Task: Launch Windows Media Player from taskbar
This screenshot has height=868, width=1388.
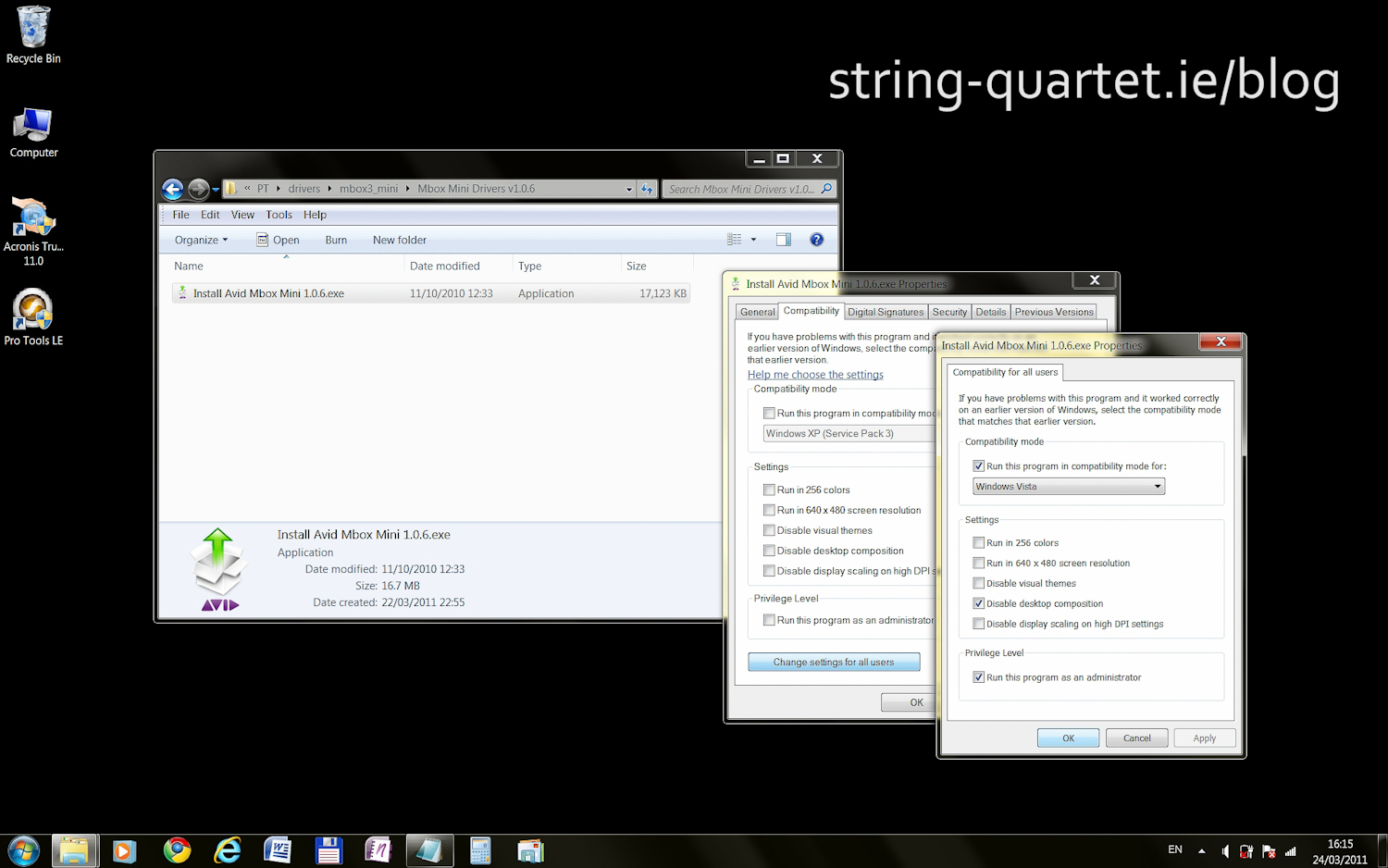Action: click(x=124, y=850)
